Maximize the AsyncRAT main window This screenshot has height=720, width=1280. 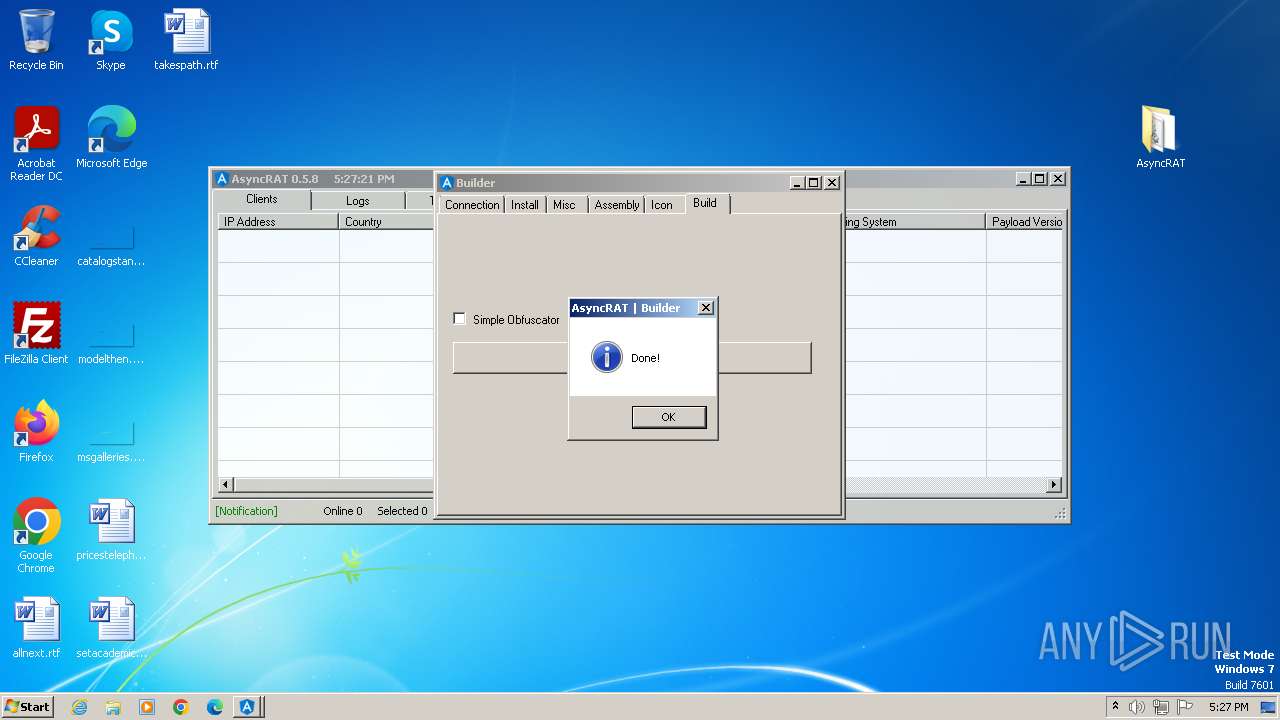tap(1040, 179)
